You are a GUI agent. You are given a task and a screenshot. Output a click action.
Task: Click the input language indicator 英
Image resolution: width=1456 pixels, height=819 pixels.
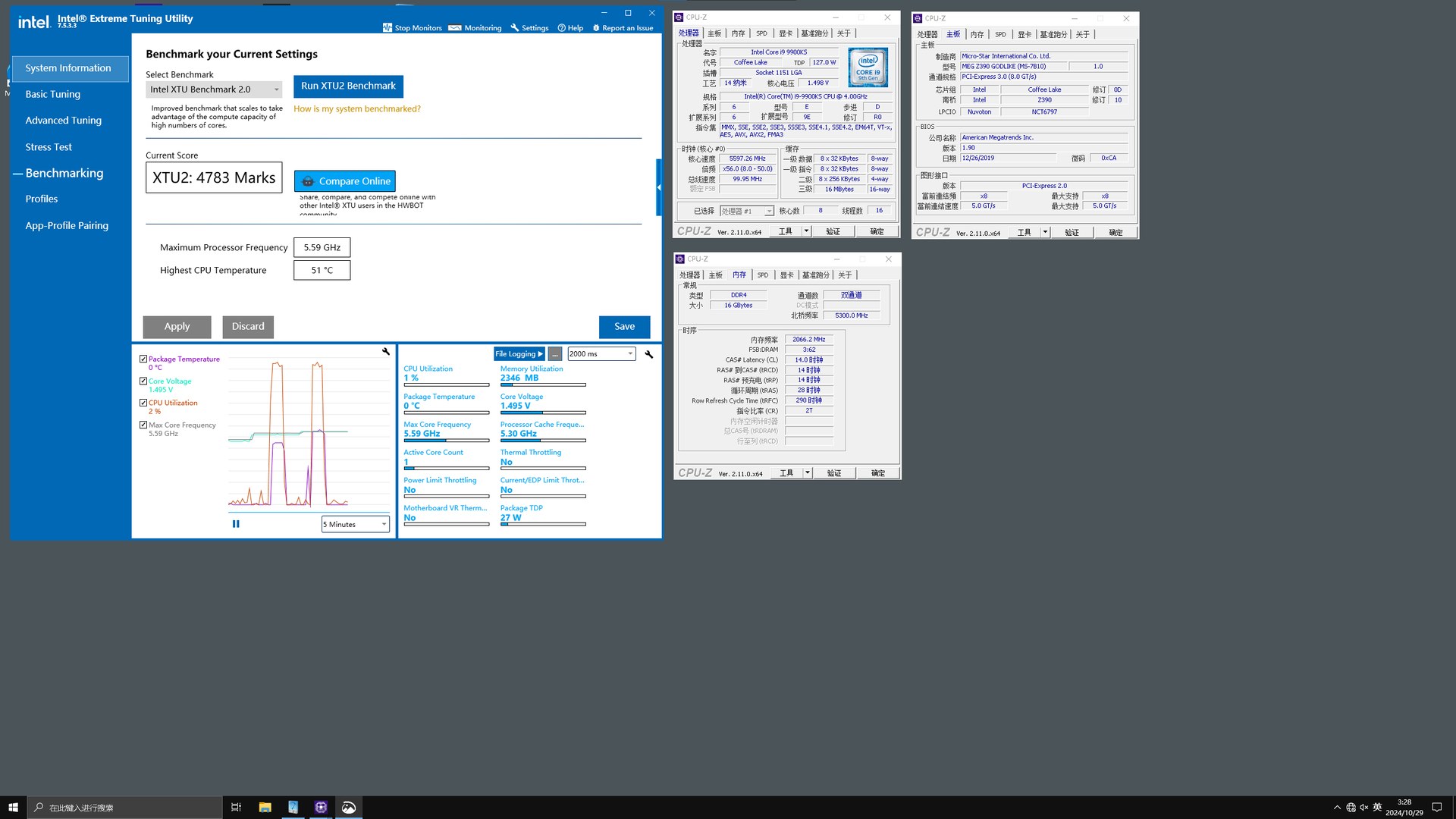coord(1378,808)
